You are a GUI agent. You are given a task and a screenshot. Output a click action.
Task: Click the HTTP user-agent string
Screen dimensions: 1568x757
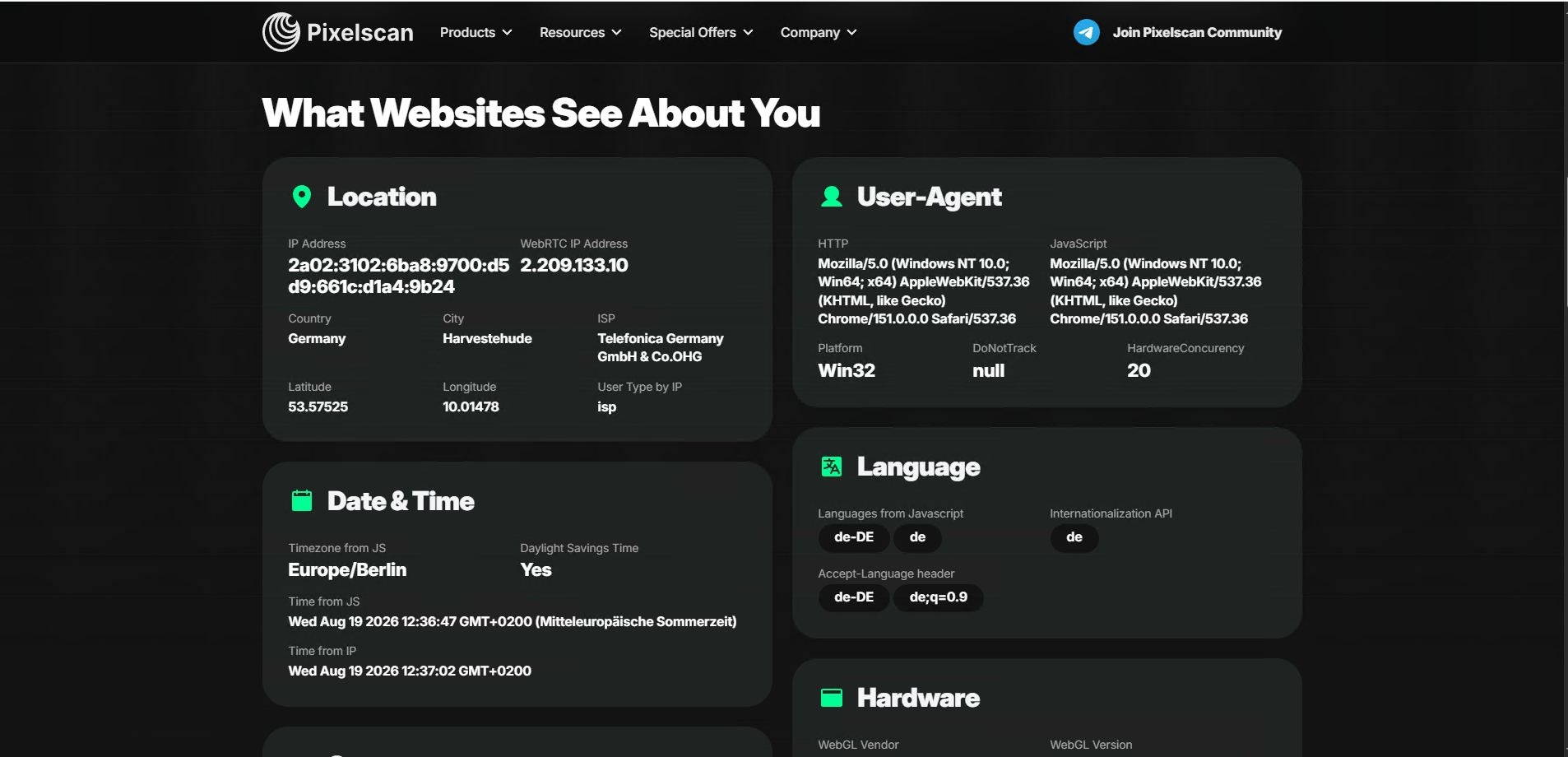pyautogui.click(x=923, y=291)
